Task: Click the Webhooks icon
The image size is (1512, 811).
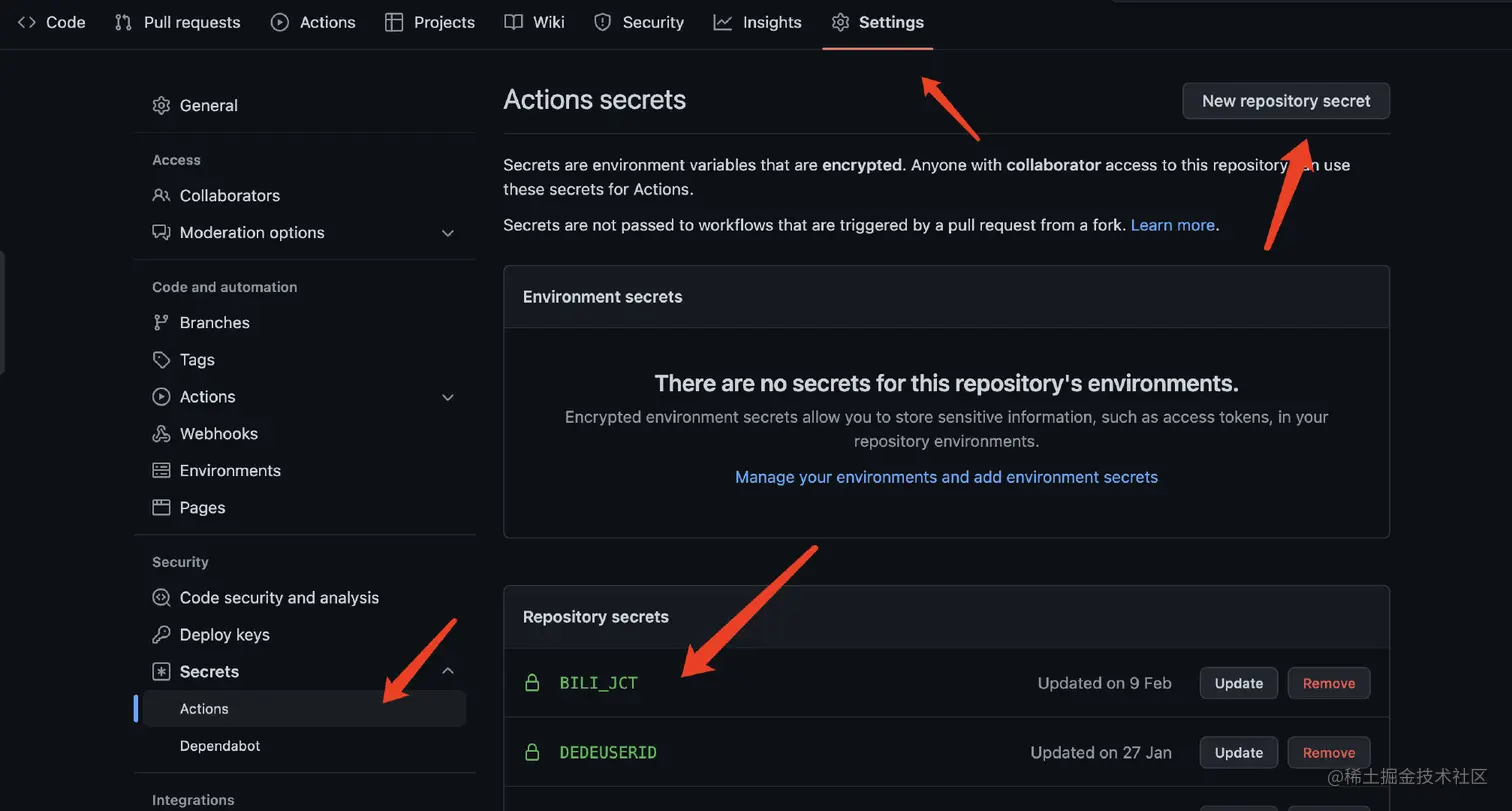Action: pos(161,433)
